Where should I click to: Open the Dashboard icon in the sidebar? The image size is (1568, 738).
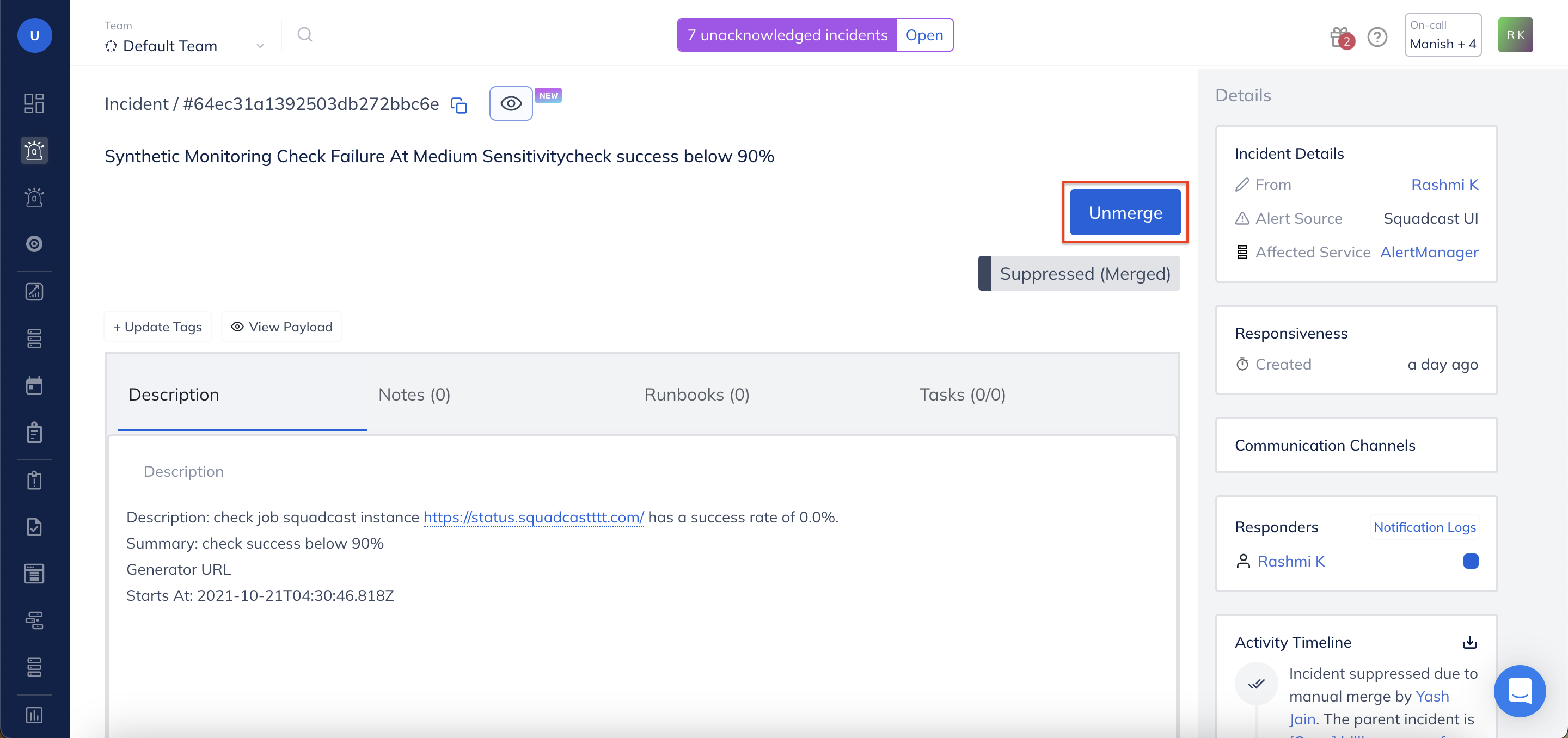coord(34,103)
